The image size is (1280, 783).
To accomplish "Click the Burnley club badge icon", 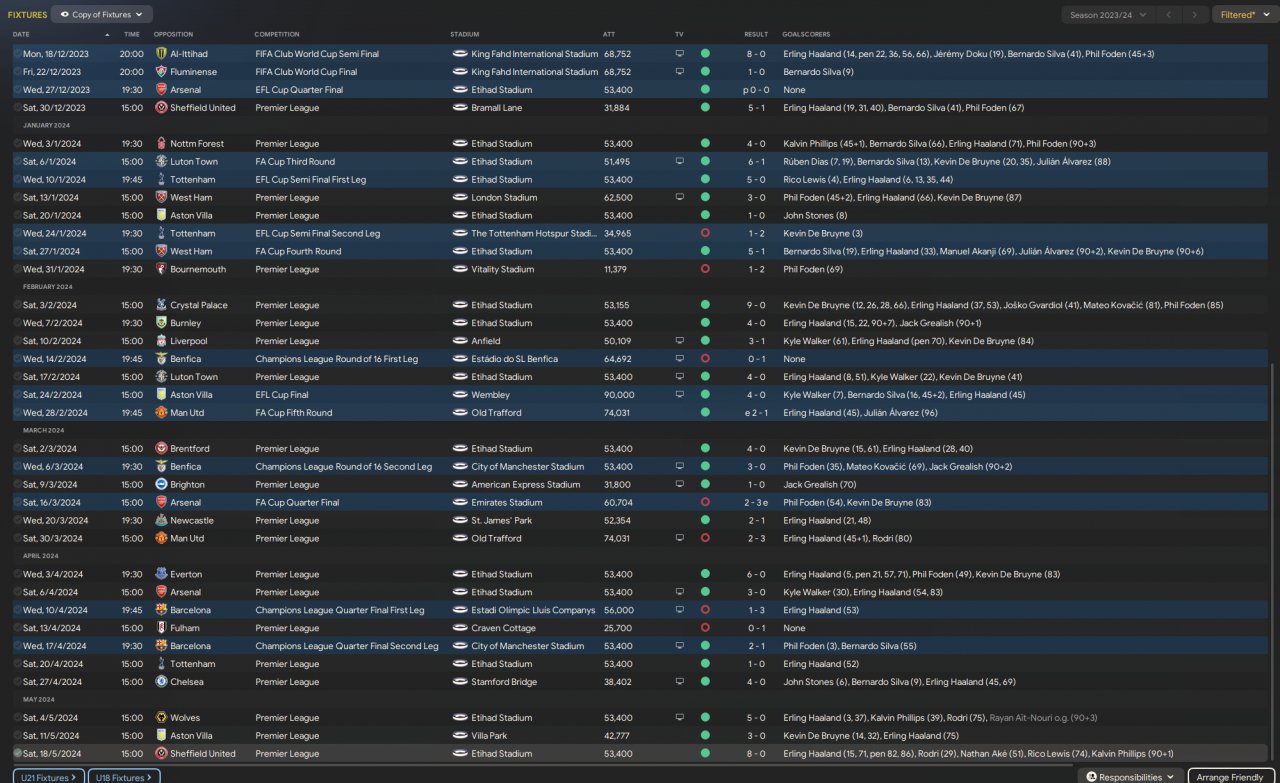I will coord(161,324).
